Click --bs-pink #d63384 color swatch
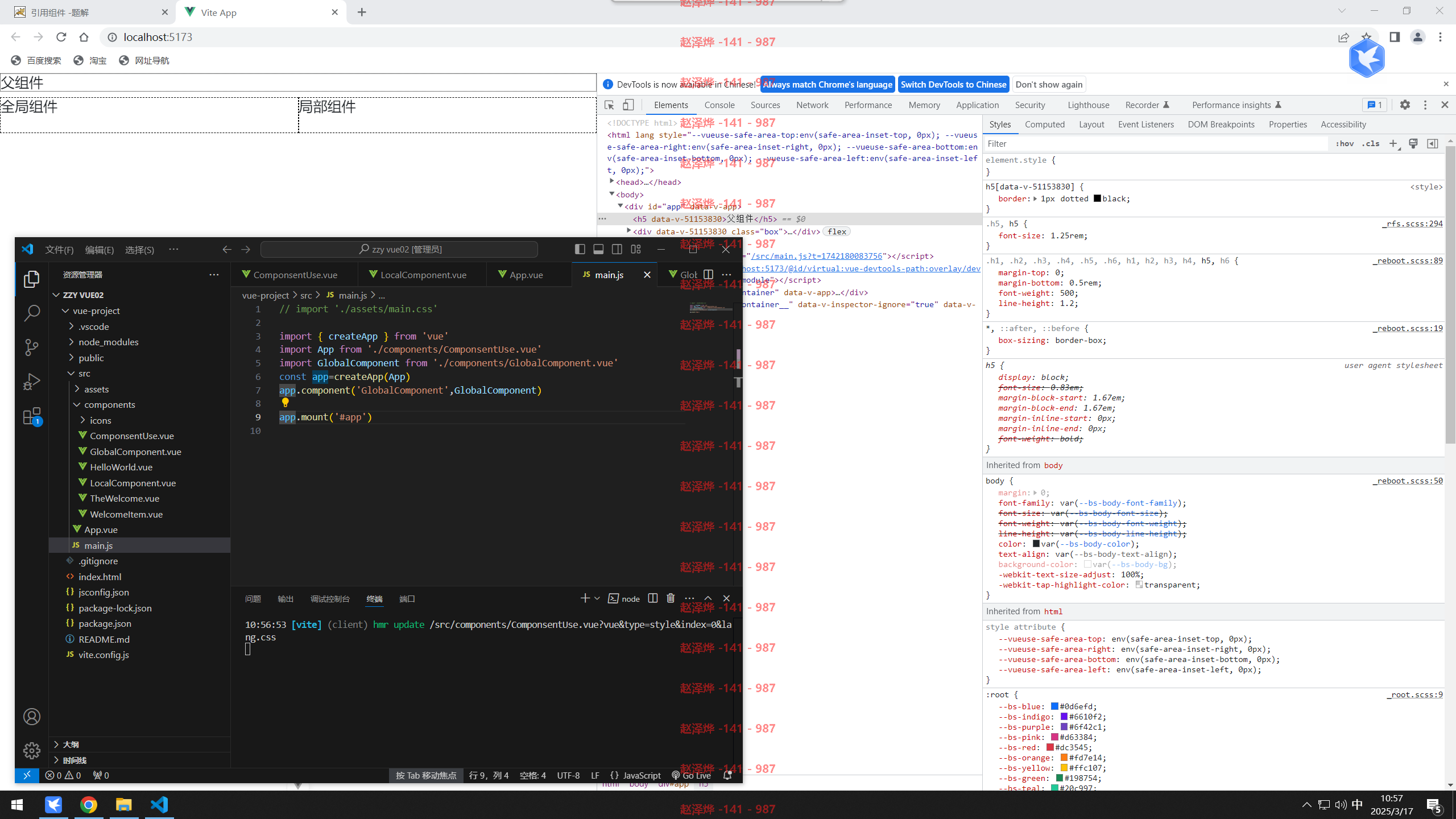 coord(1054,737)
